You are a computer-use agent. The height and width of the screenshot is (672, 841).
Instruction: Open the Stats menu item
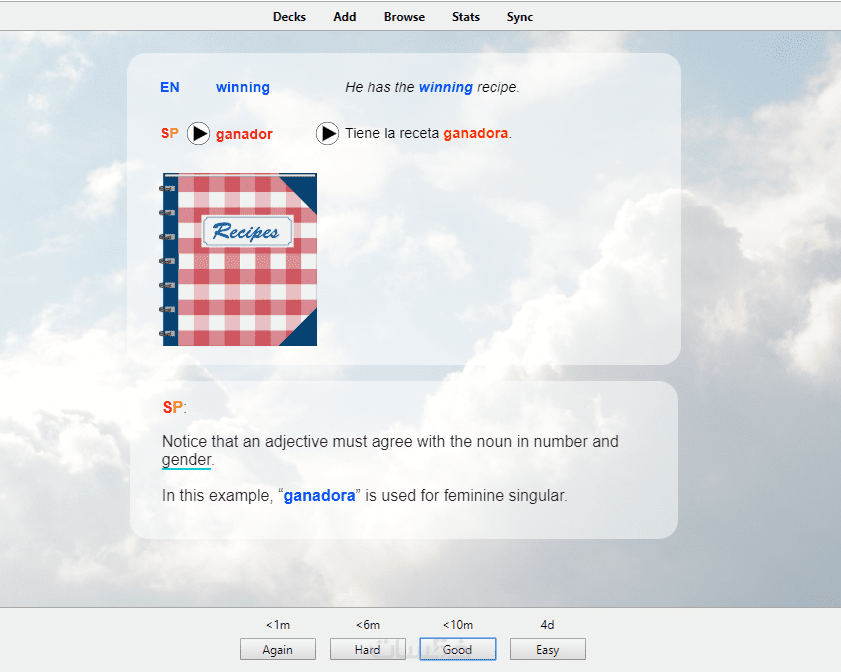pyautogui.click(x=466, y=17)
